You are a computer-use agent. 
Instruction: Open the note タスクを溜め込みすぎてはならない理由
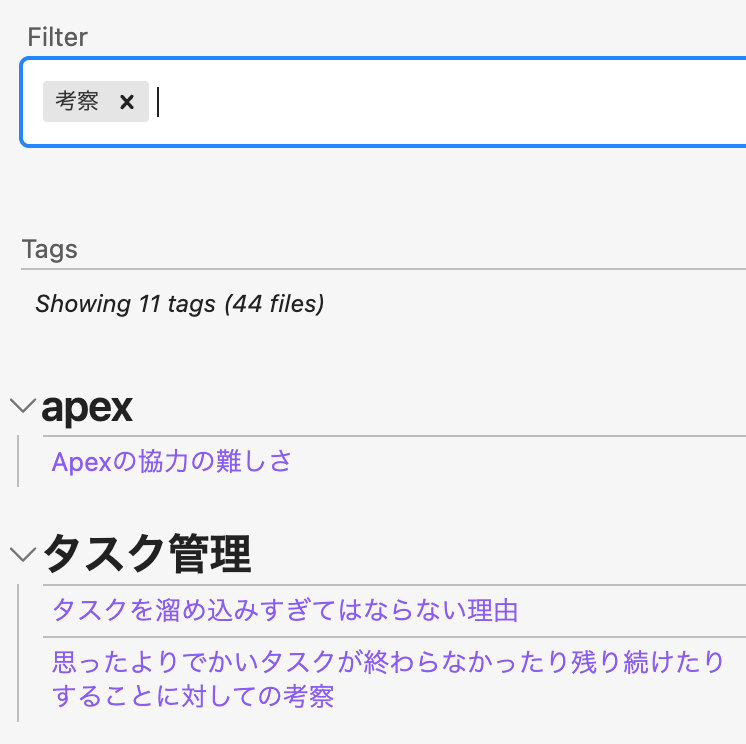285,610
